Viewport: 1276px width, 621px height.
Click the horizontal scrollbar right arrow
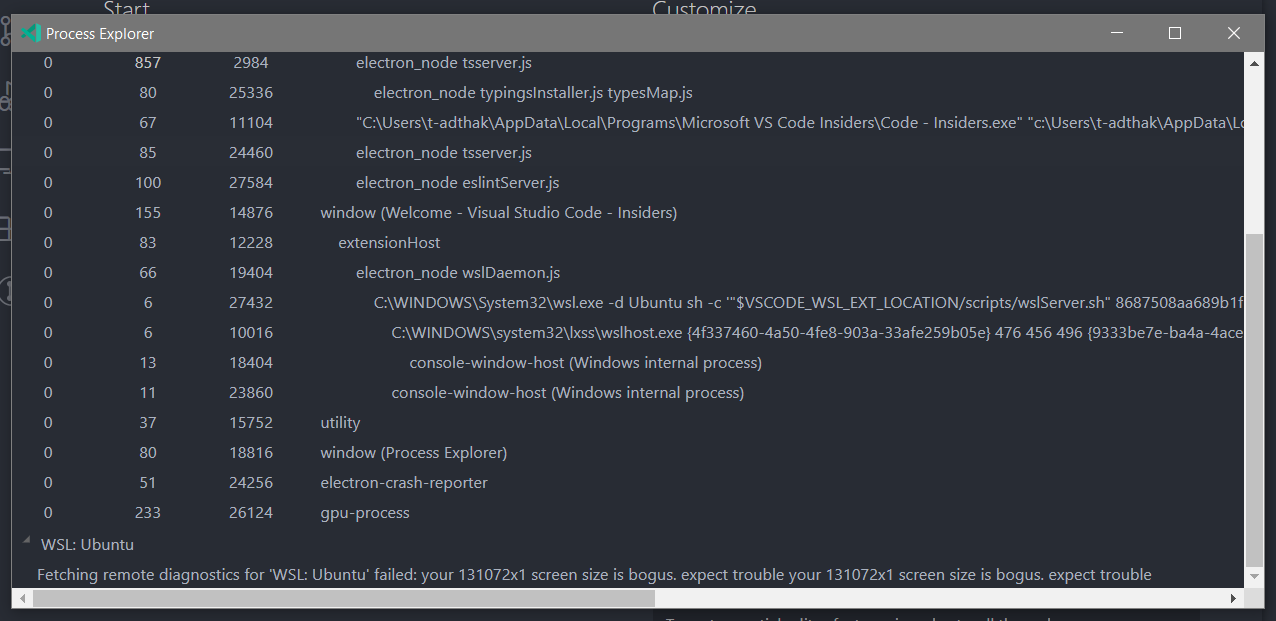tap(1235, 598)
